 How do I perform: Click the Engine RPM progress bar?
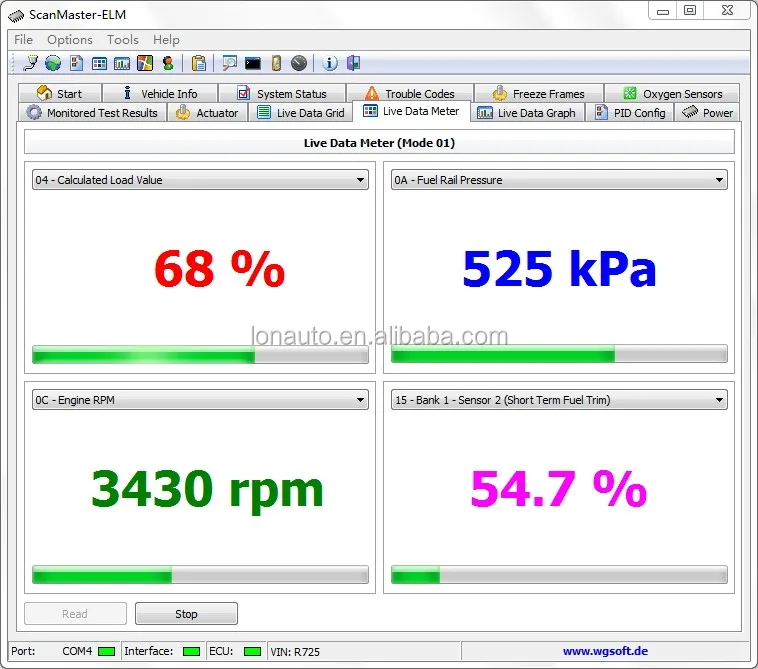[x=200, y=574]
